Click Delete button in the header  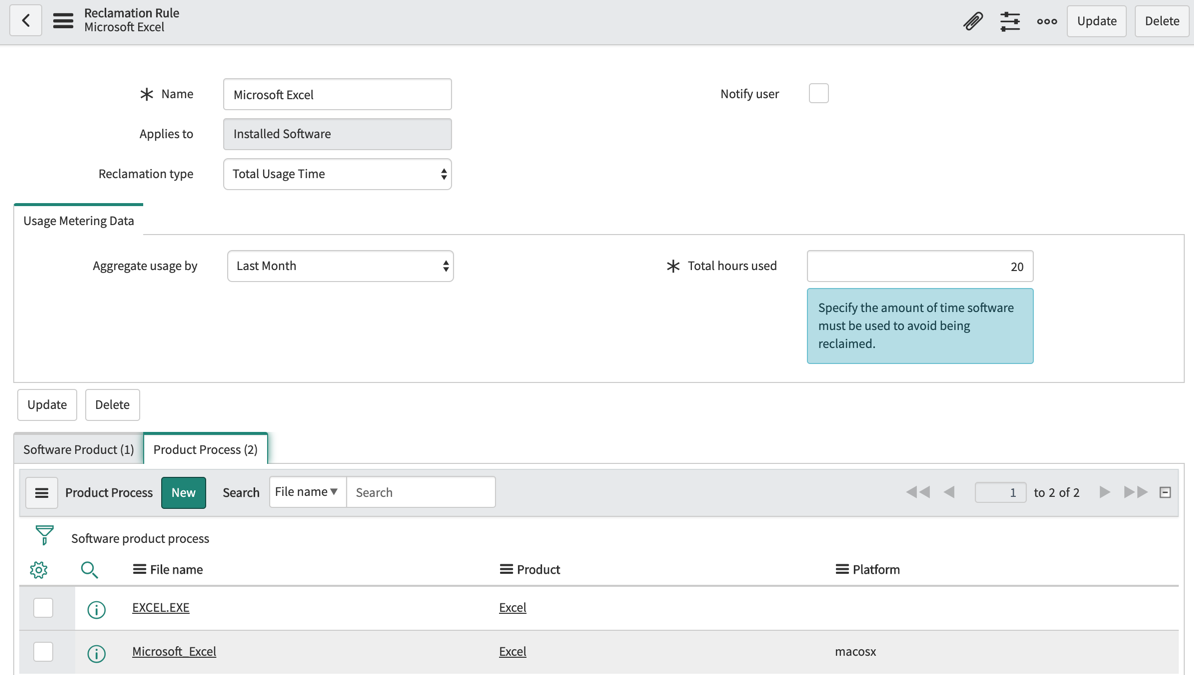[x=1162, y=21]
